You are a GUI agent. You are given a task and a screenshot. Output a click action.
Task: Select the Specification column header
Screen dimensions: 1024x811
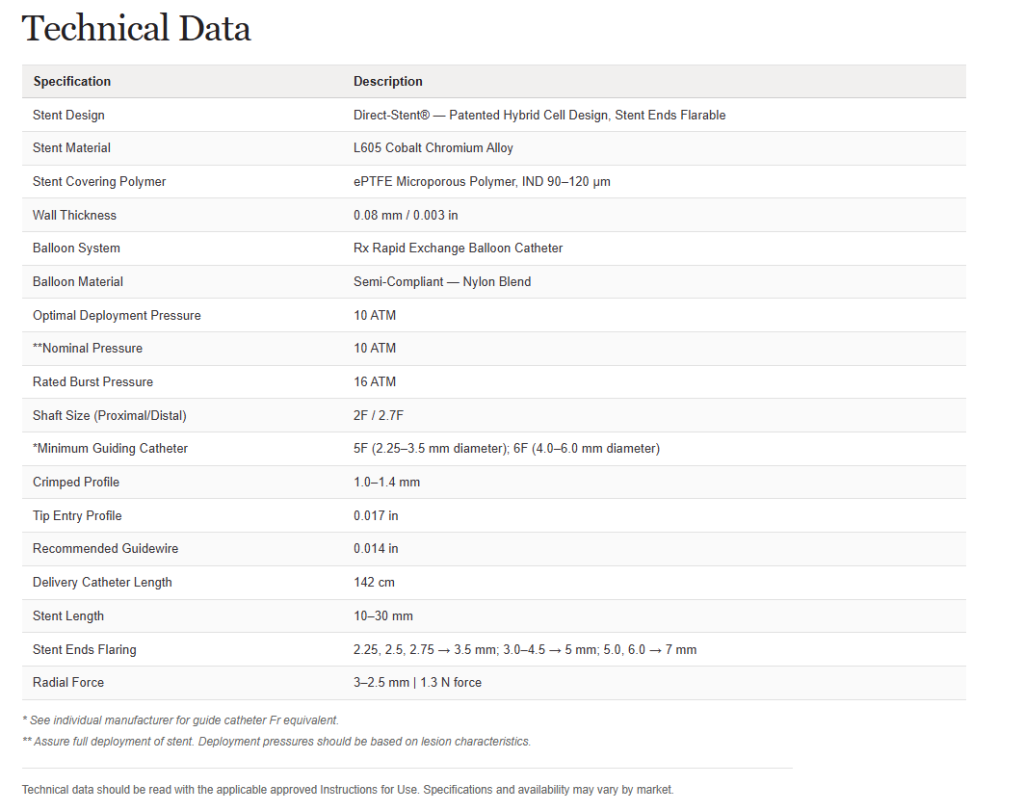click(x=72, y=82)
